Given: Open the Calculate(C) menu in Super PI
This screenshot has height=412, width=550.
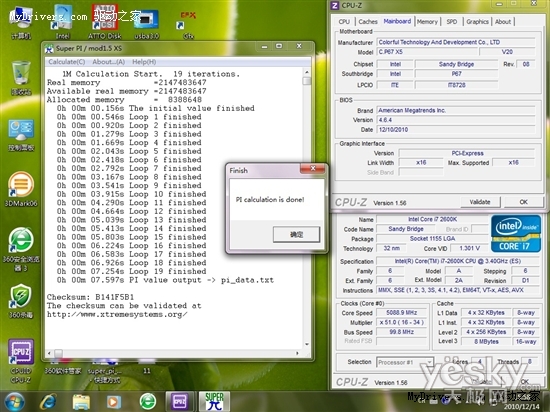Looking at the screenshot, I should (67, 62).
